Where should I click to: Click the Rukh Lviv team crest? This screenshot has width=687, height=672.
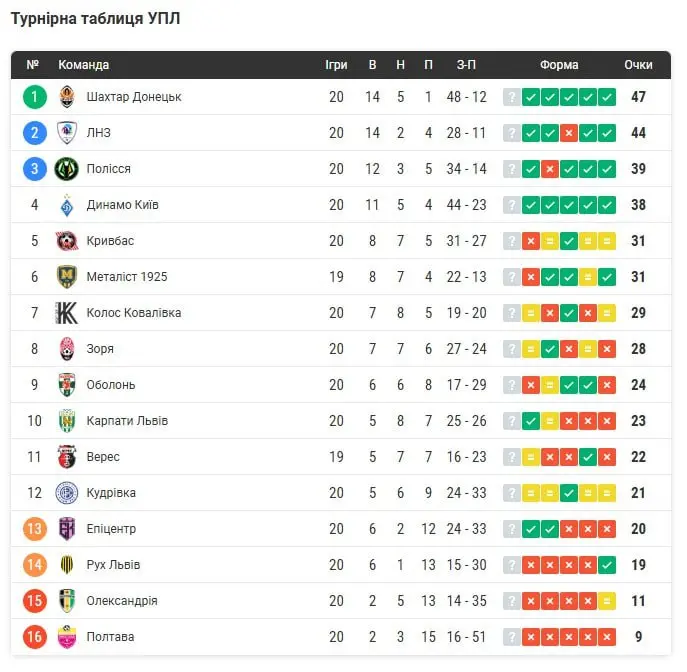point(67,565)
